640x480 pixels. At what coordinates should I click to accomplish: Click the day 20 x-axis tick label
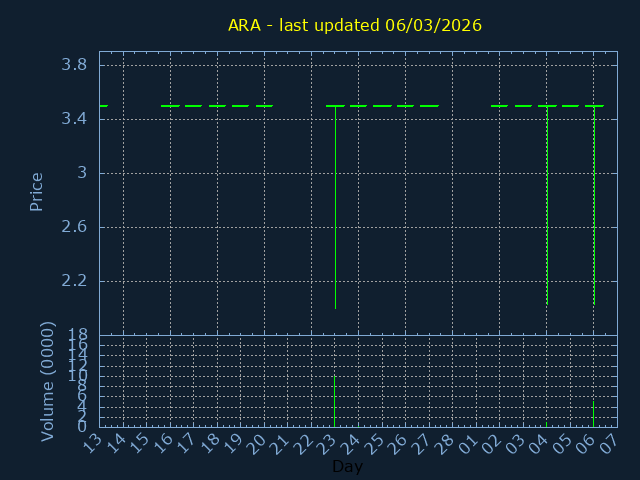point(257,443)
